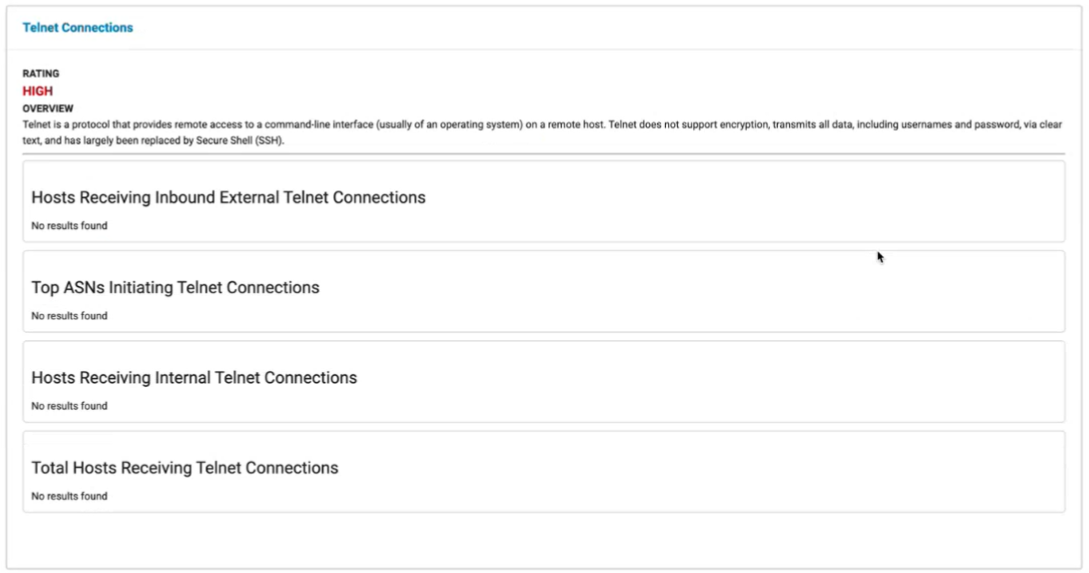
Task: Click the RATING label
Action: click(41, 74)
